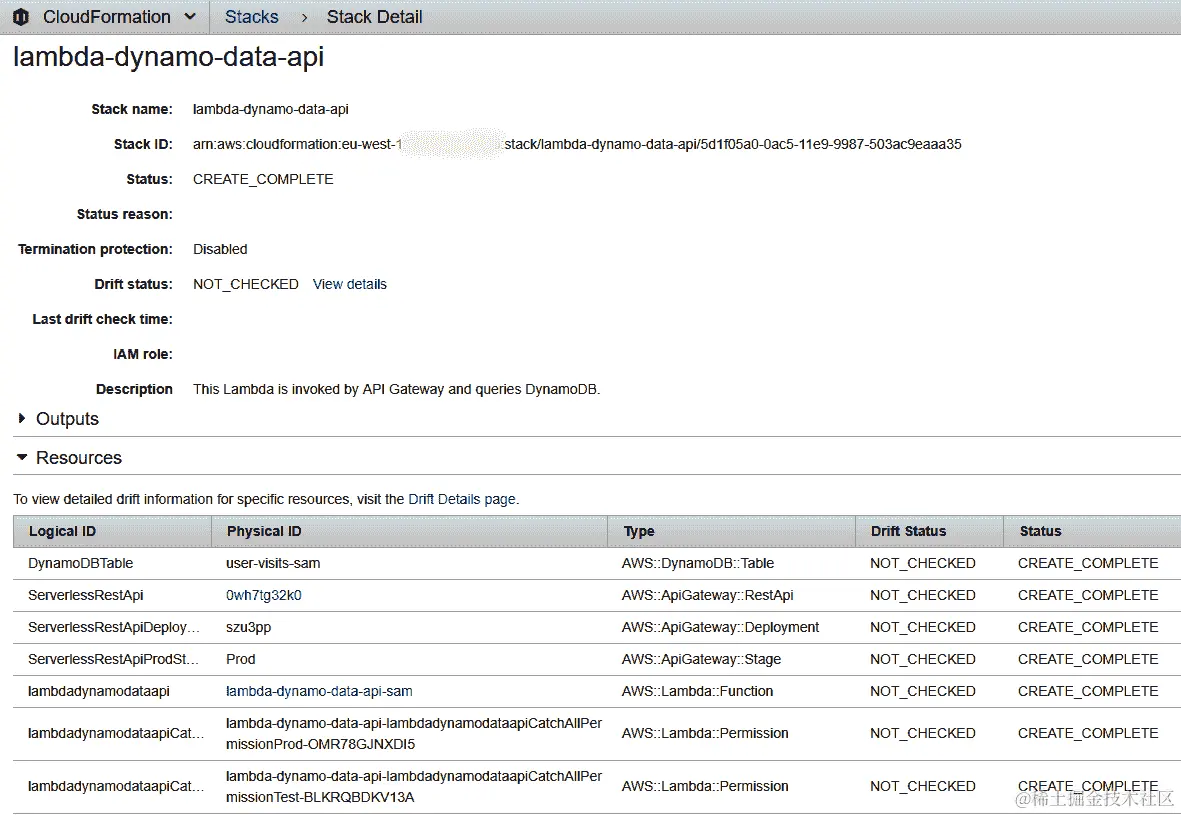The width and height of the screenshot is (1181, 815).
Task: Click the Stack ID ARN text
Action: pyautogui.click(x=577, y=144)
